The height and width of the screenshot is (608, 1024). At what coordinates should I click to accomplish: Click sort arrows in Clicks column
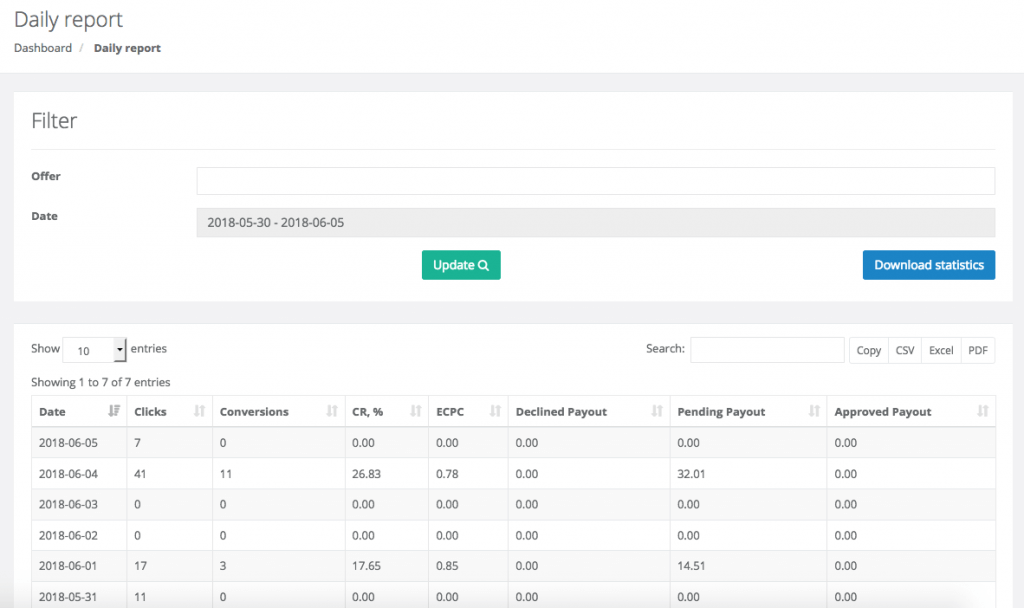pos(199,411)
